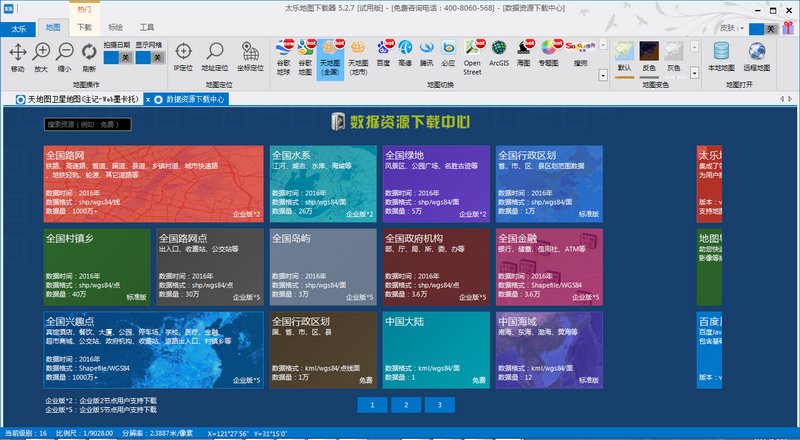Image resolution: width=800 pixels, height=440 pixels.
Task: Switch to ArcGIS map source
Action: click(499, 54)
